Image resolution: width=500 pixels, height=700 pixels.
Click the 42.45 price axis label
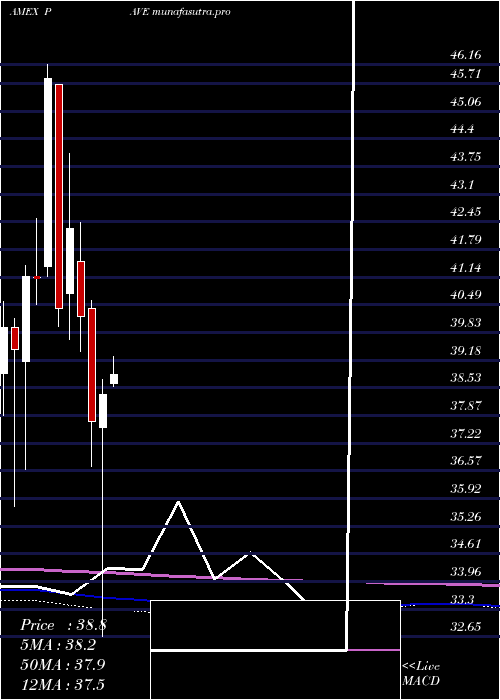pyautogui.click(x=466, y=212)
